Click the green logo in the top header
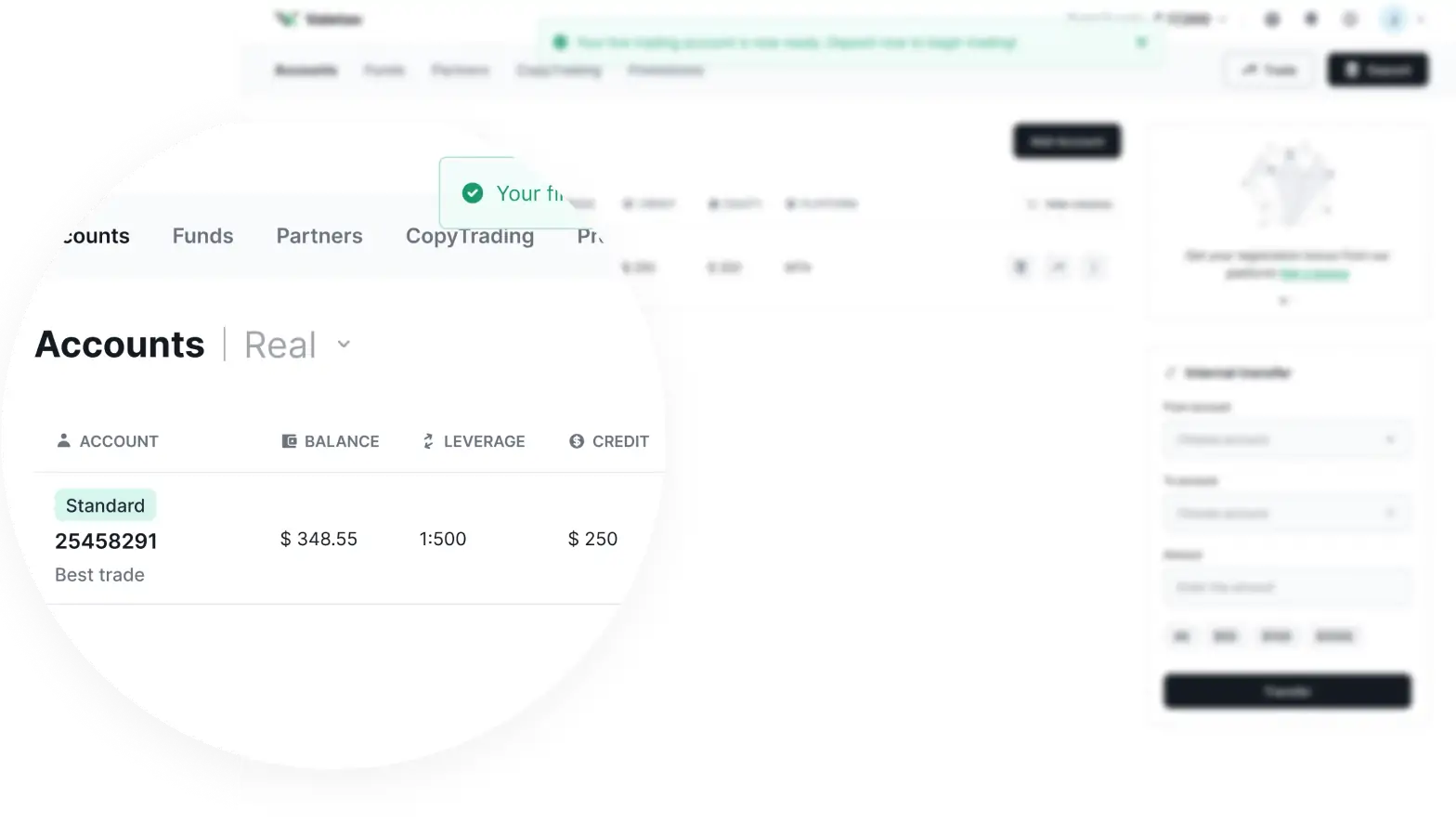This screenshot has width=1456, height=836. click(286, 19)
